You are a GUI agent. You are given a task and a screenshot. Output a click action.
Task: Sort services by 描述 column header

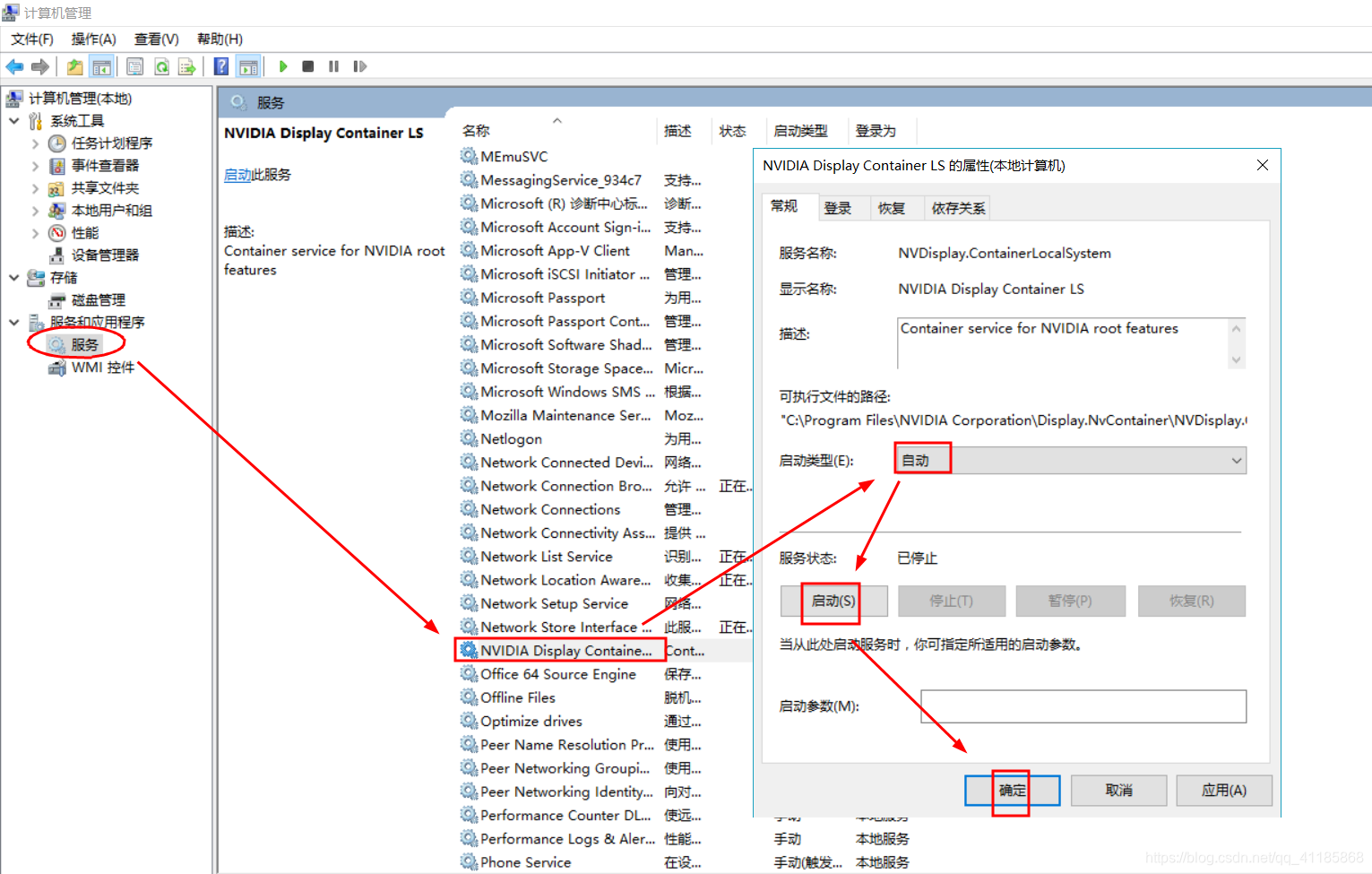click(x=678, y=131)
